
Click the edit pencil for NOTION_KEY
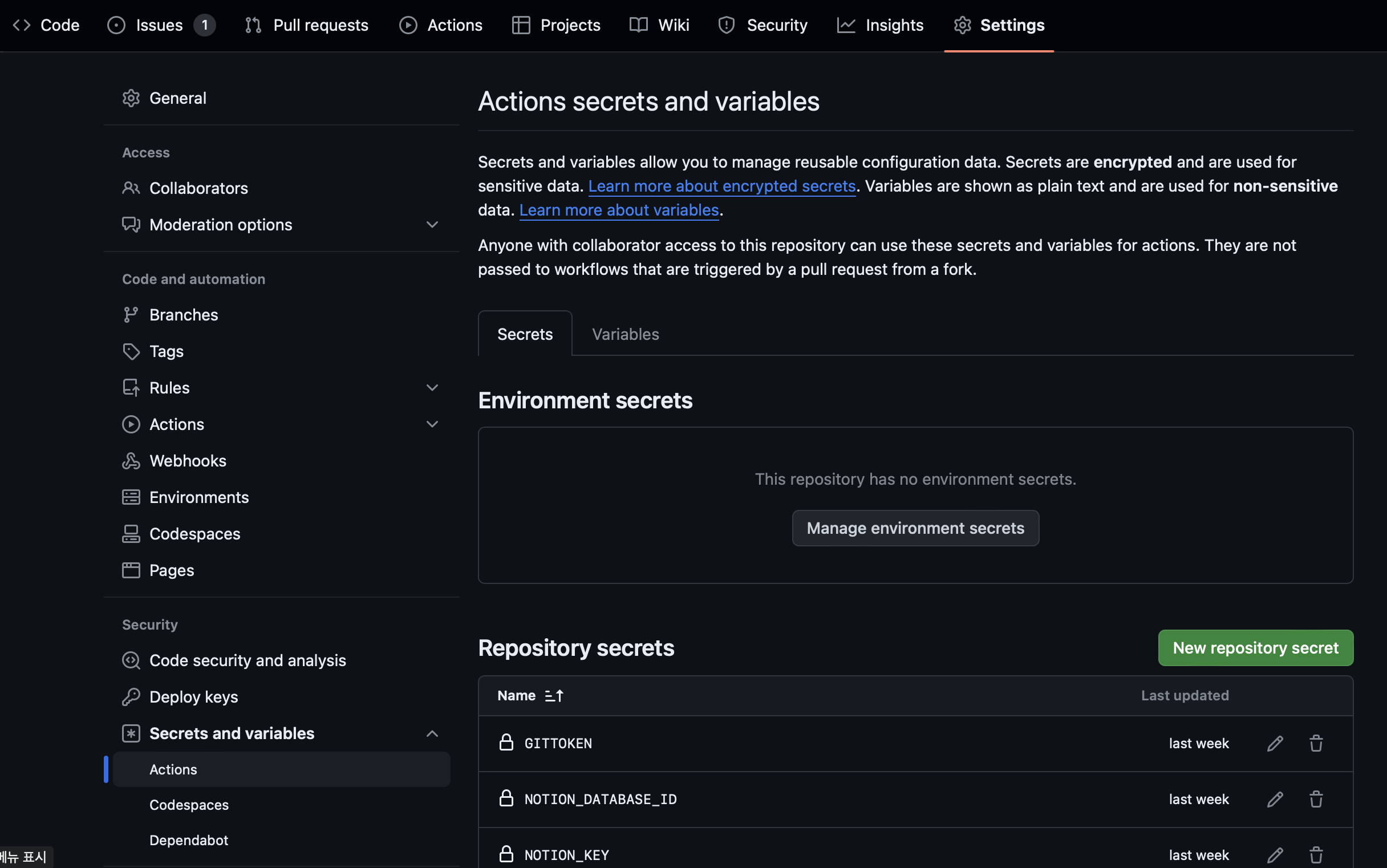click(1275, 855)
